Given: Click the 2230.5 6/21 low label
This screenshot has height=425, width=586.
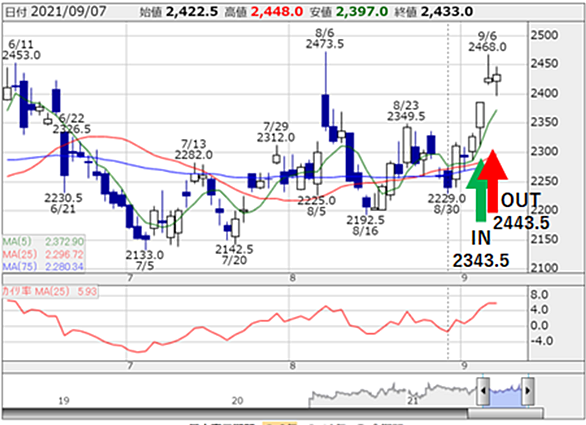Looking at the screenshot, I should coord(63,203).
